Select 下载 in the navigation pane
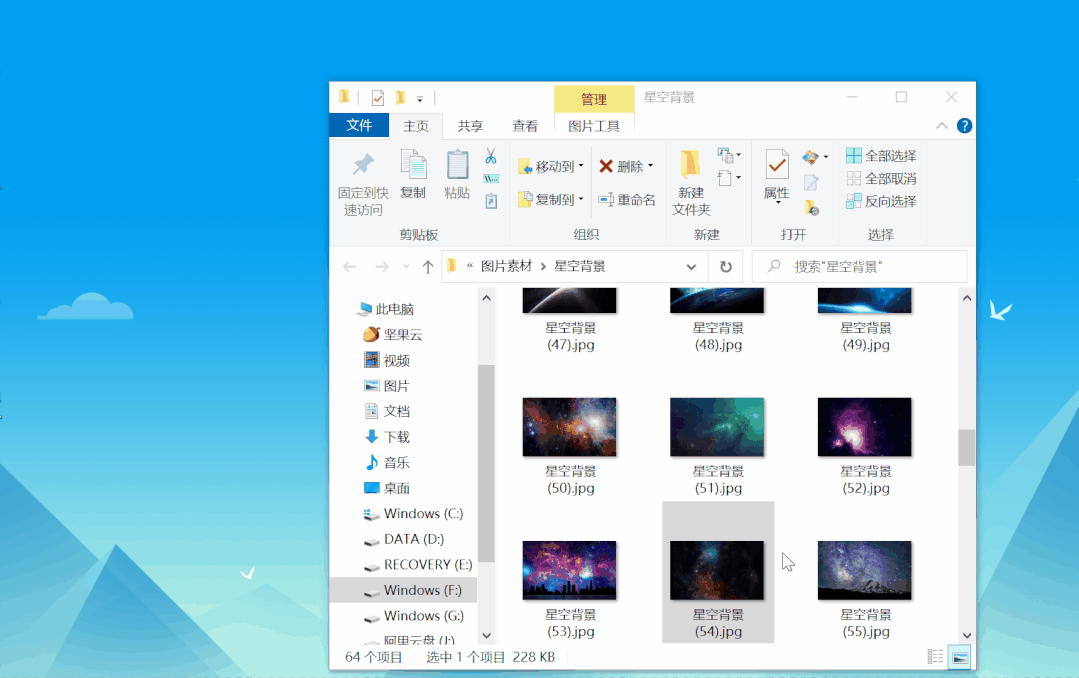 coord(387,436)
